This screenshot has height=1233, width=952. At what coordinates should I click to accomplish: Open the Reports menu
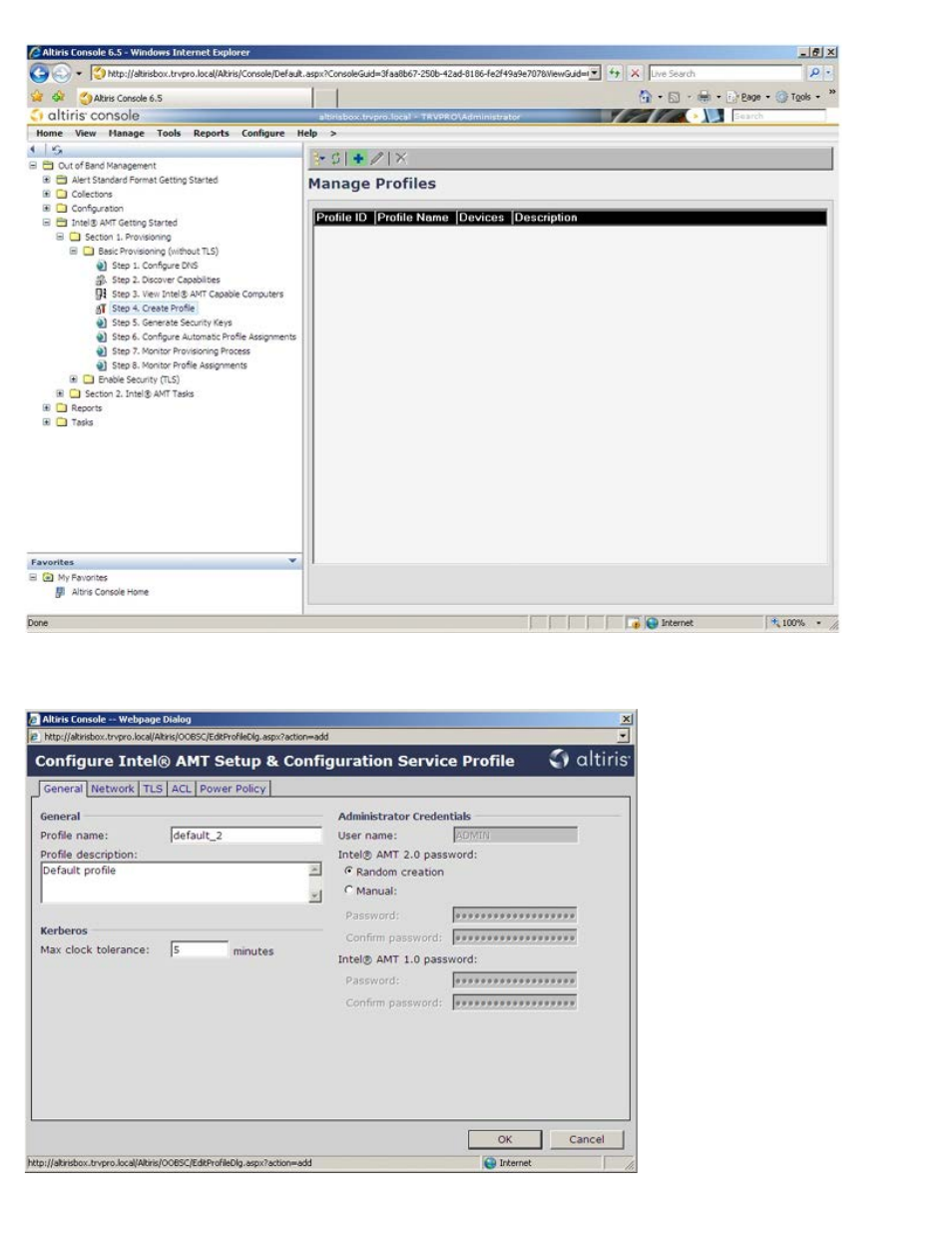click(x=212, y=133)
